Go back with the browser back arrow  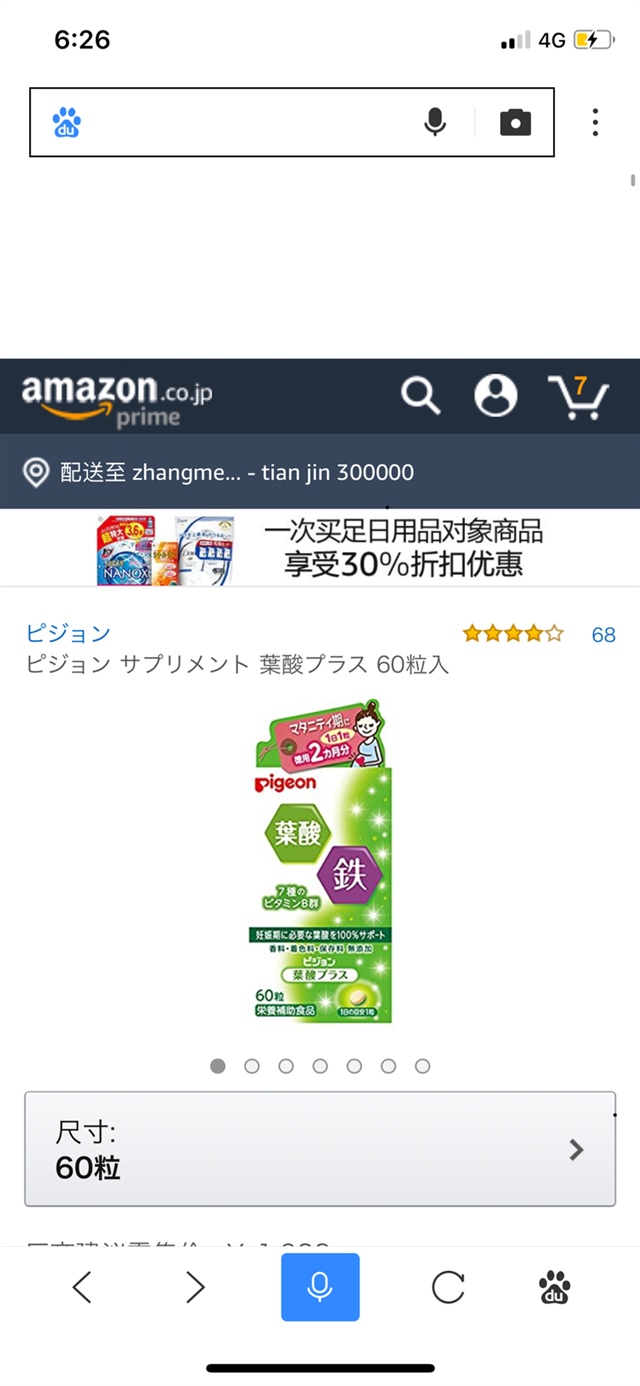pos(82,1287)
